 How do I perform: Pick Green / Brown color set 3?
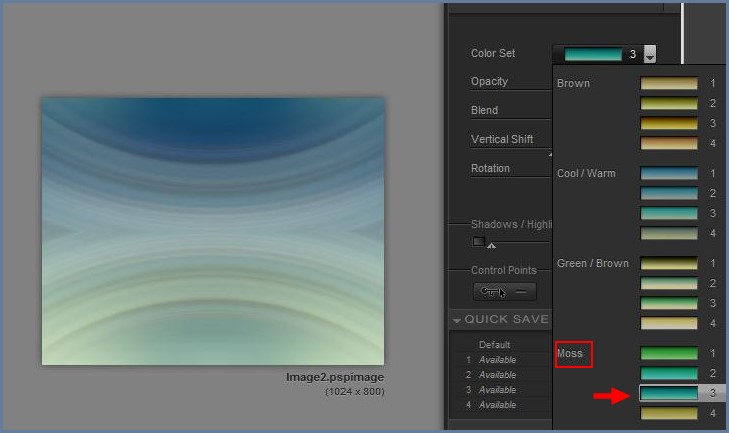(669, 303)
